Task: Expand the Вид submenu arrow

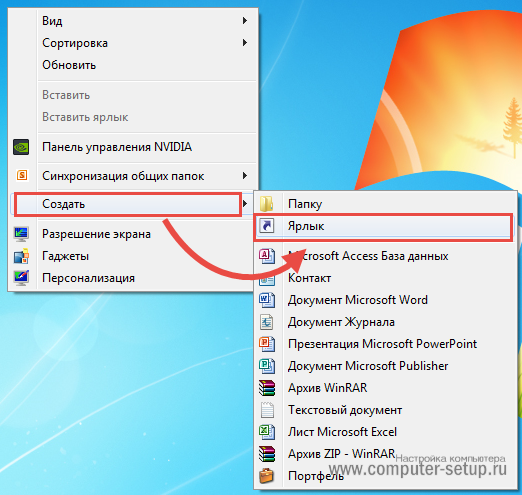Action: click(245, 21)
